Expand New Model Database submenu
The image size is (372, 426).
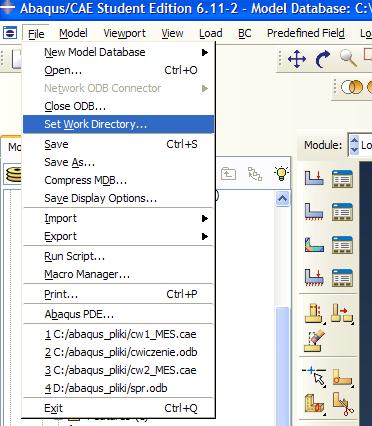pyautogui.click(x=118, y=52)
